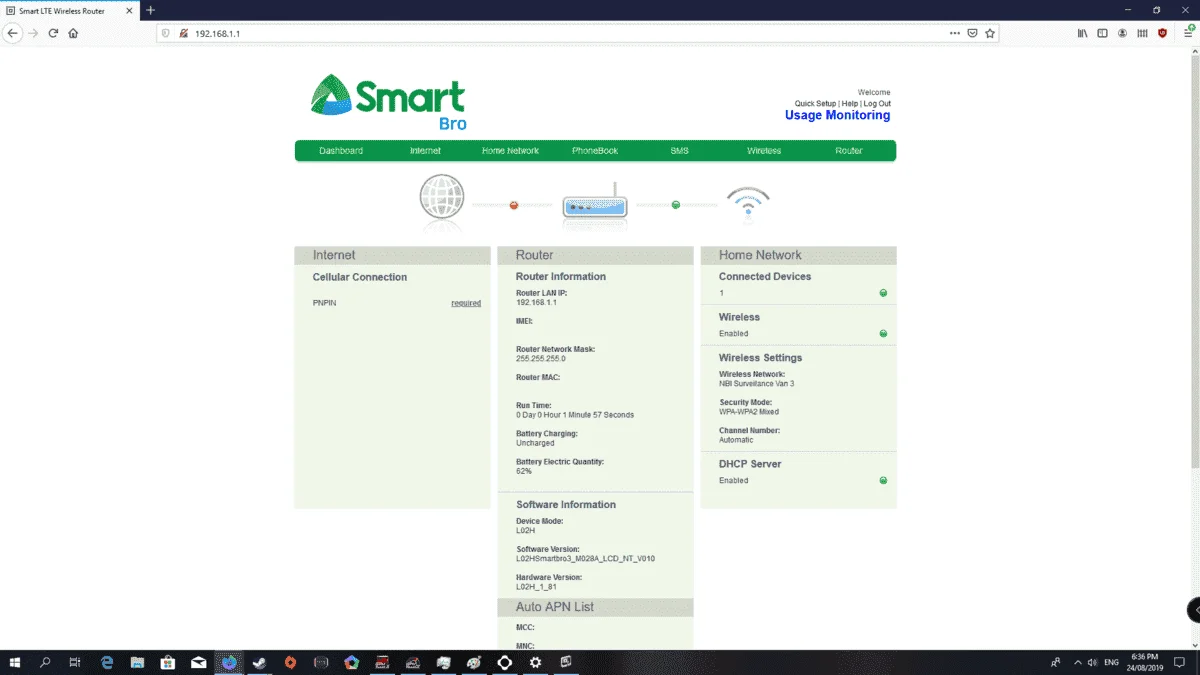Click the insecure connection lock icon
This screenshot has height=675, width=1200.
184,33
